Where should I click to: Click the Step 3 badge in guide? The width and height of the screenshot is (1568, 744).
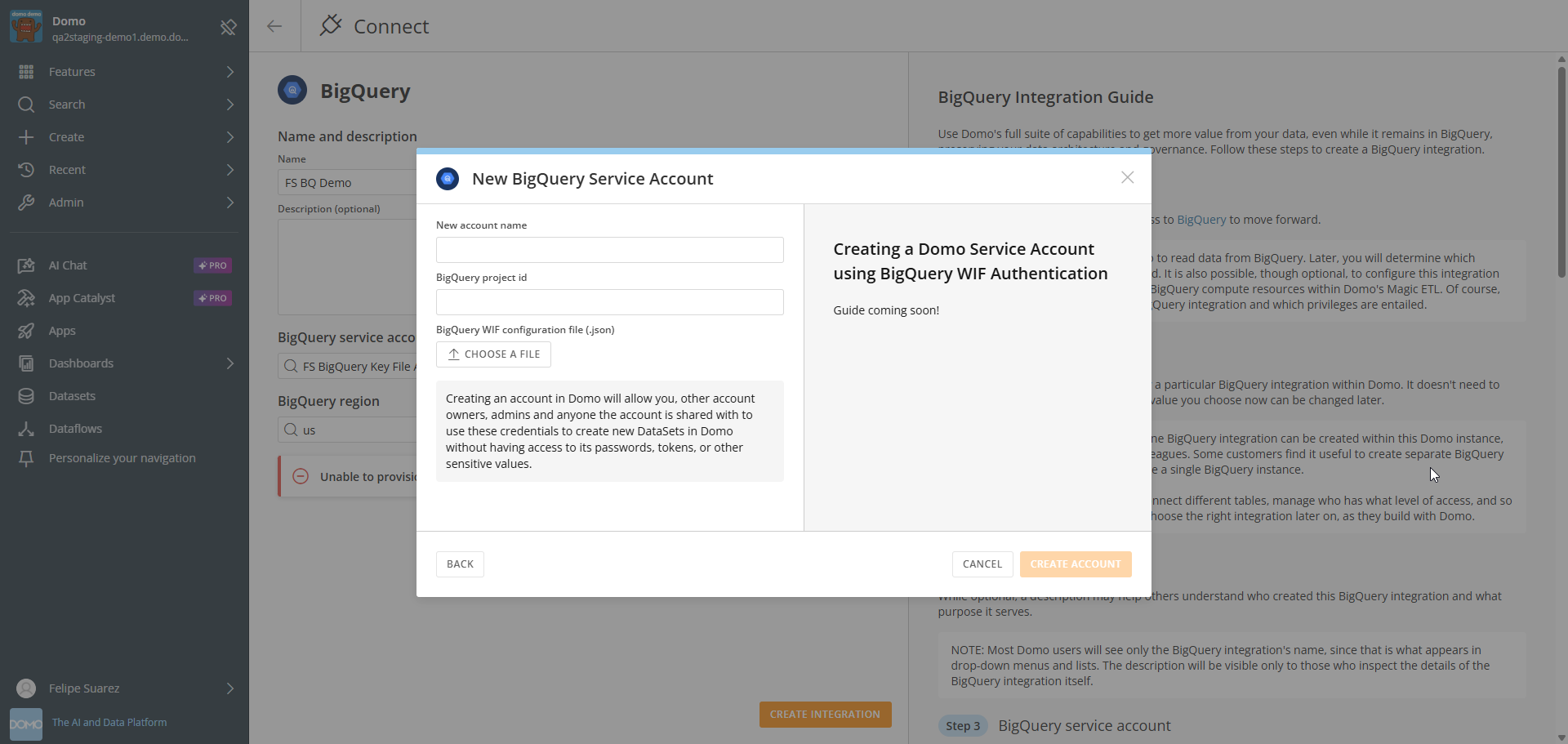click(x=963, y=726)
